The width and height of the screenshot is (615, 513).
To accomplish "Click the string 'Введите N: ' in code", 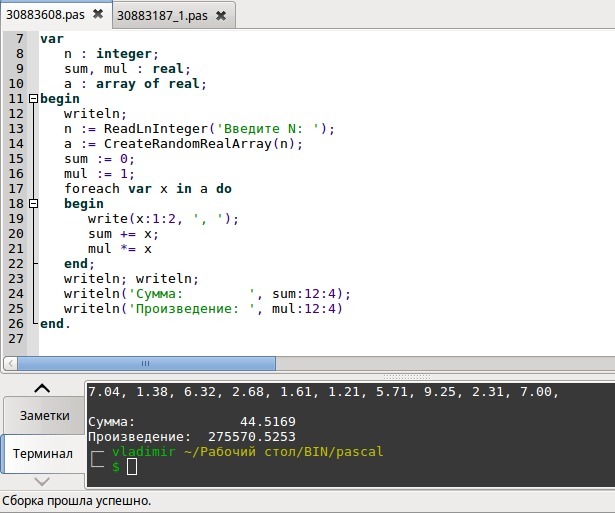I will (268, 129).
